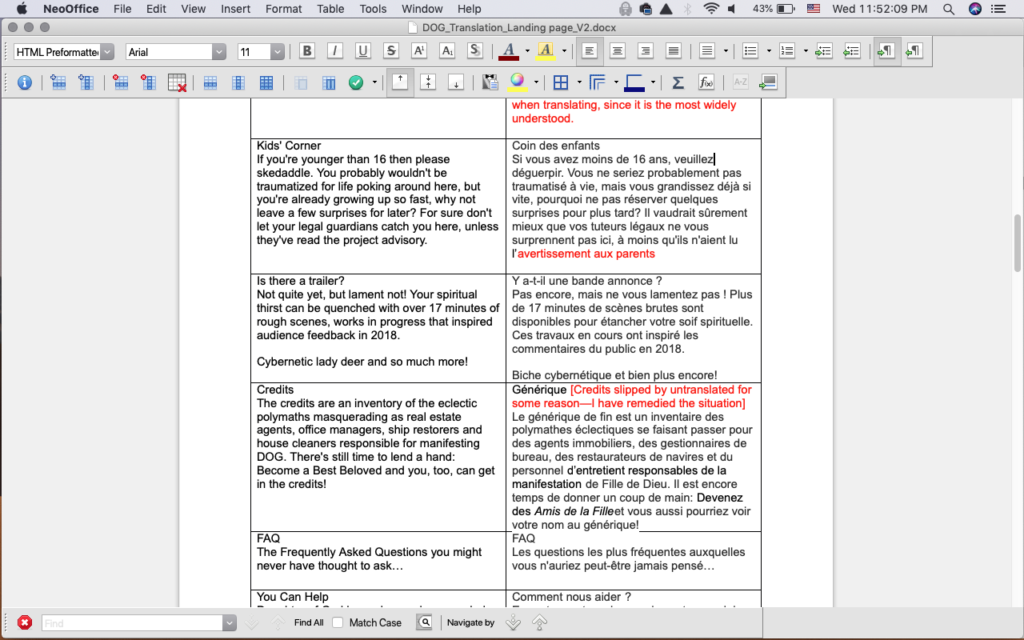Click the Delete Column icon
This screenshot has height=640, width=1024.
(148, 82)
